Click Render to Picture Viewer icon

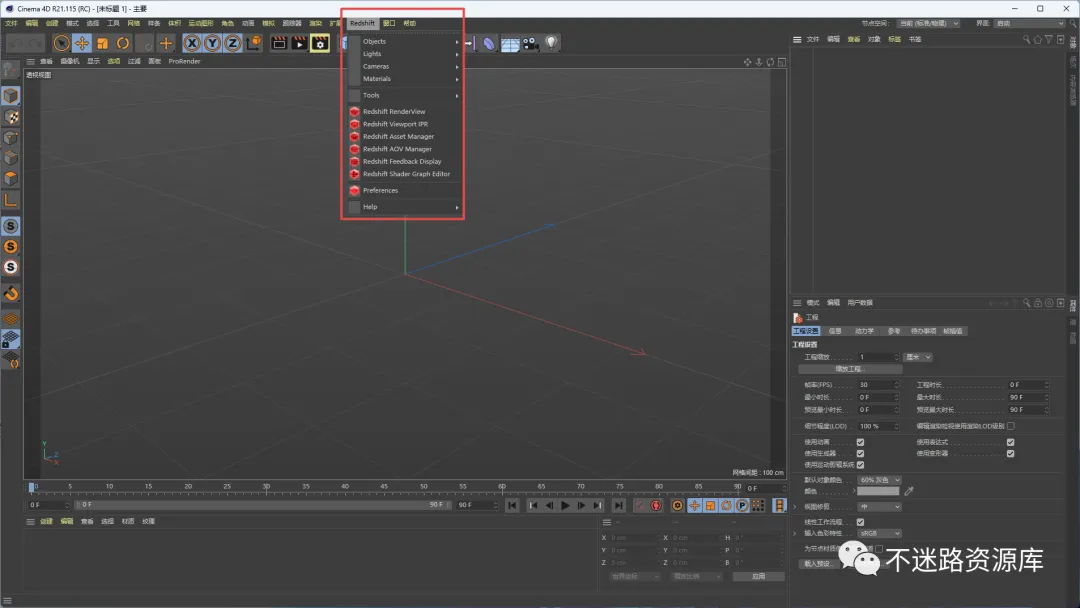pyautogui.click(x=300, y=43)
